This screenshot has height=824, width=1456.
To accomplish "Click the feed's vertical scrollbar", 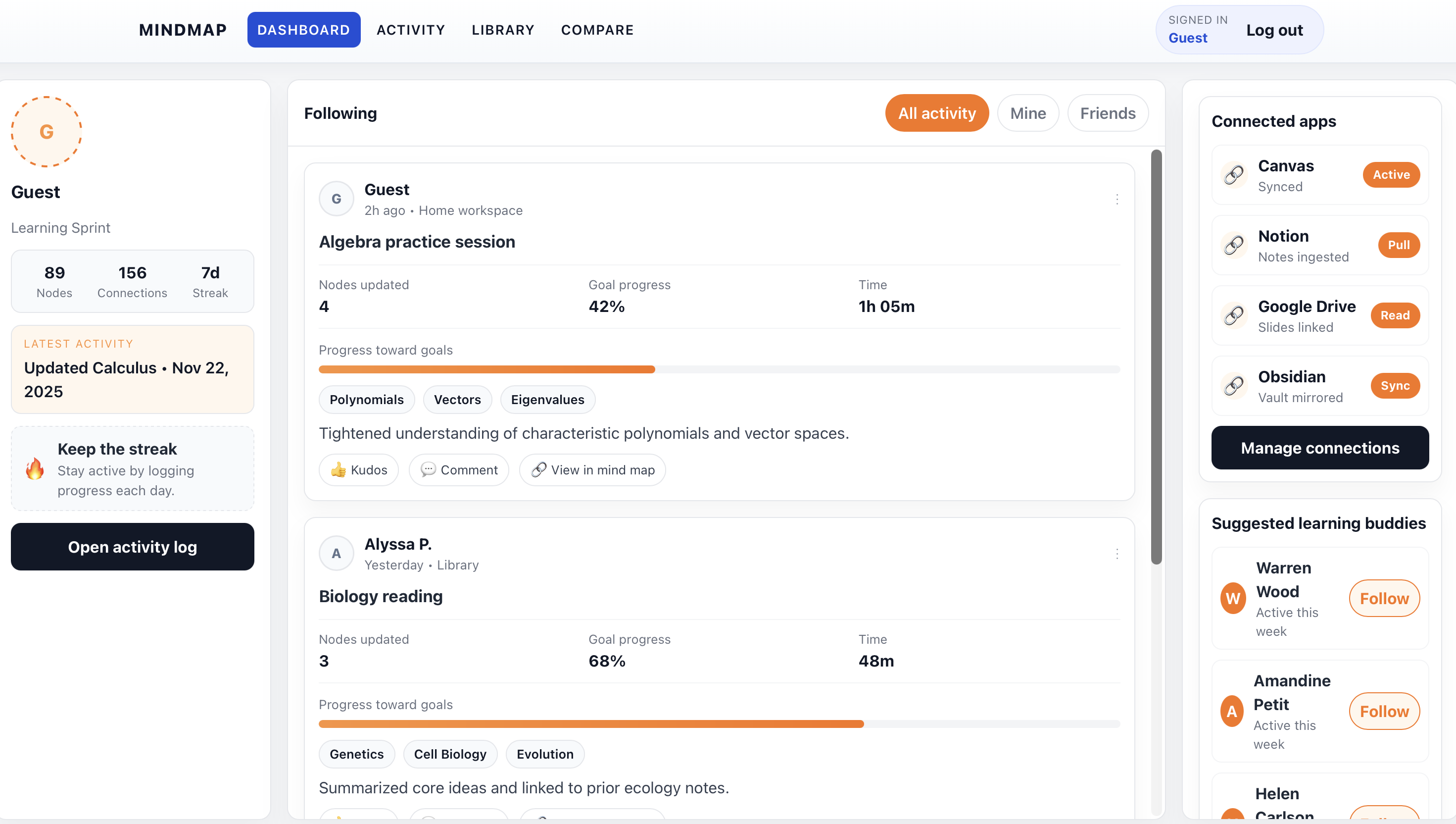I will click(1156, 357).
